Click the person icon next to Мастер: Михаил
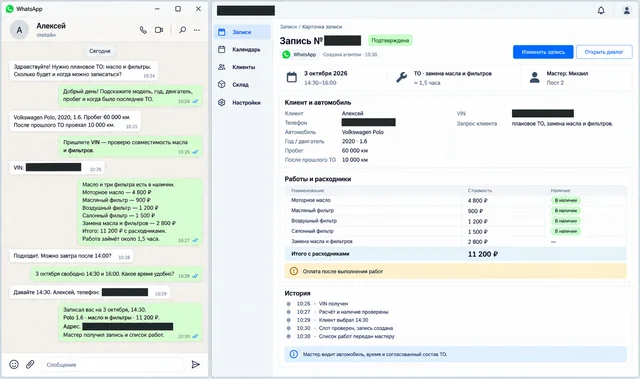This screenshot has width=640, height=379. pos(534,78)
